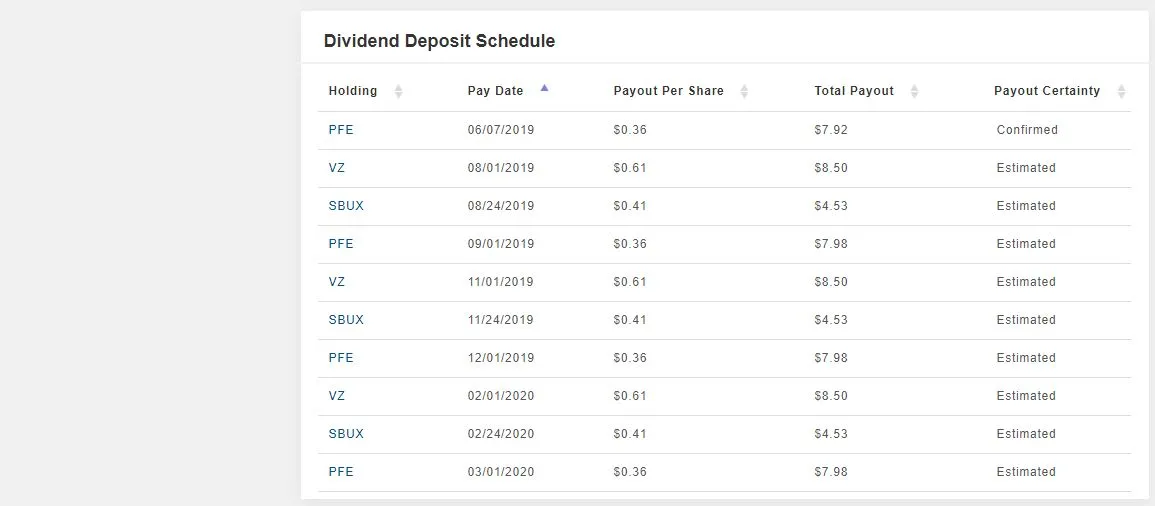Open VZ holding paying 11/01/2019

click(337, 282)
